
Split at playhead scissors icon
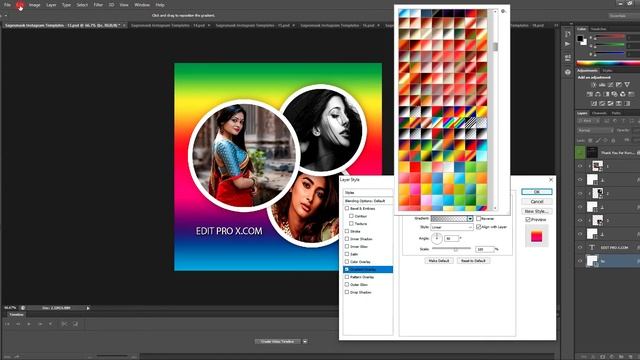pyautogui.click(x=64, y=324)
